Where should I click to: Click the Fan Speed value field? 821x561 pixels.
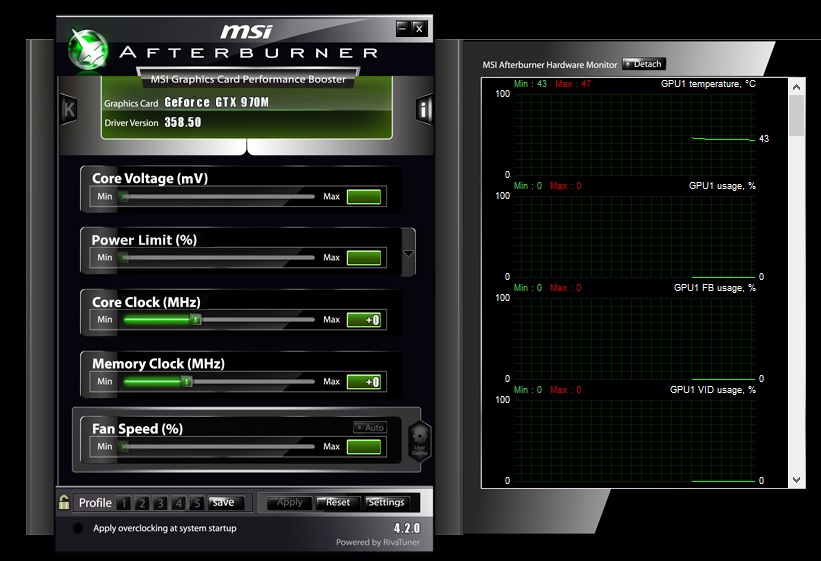point(364,447)
